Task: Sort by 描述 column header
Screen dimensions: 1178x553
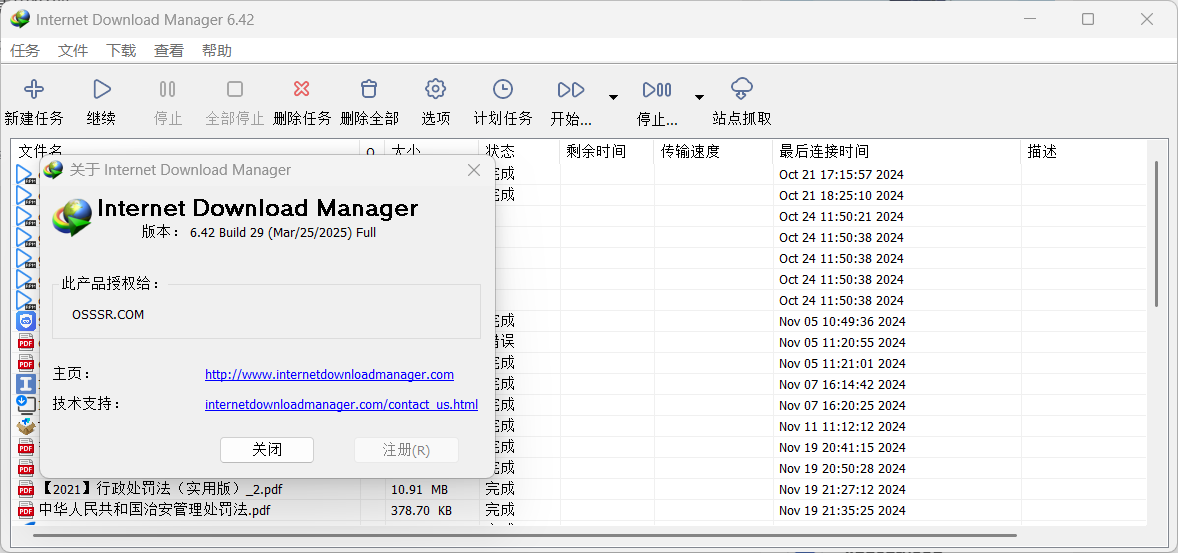Action: (1084, 151)
